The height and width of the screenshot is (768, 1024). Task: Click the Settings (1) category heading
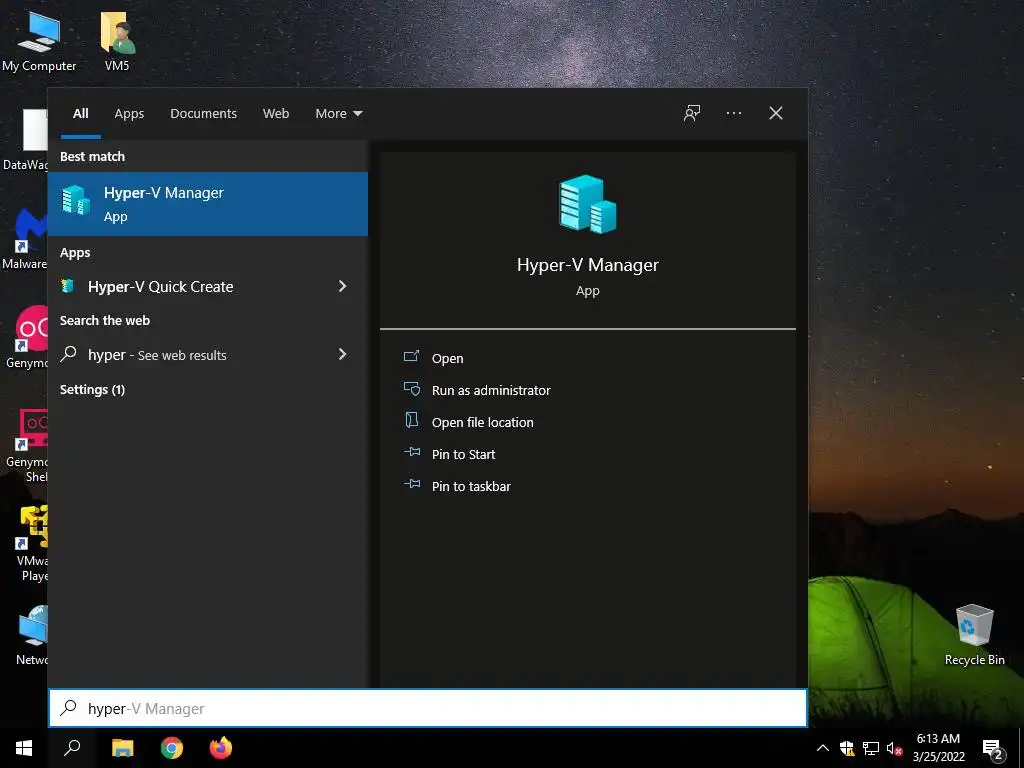pos(92,389)
